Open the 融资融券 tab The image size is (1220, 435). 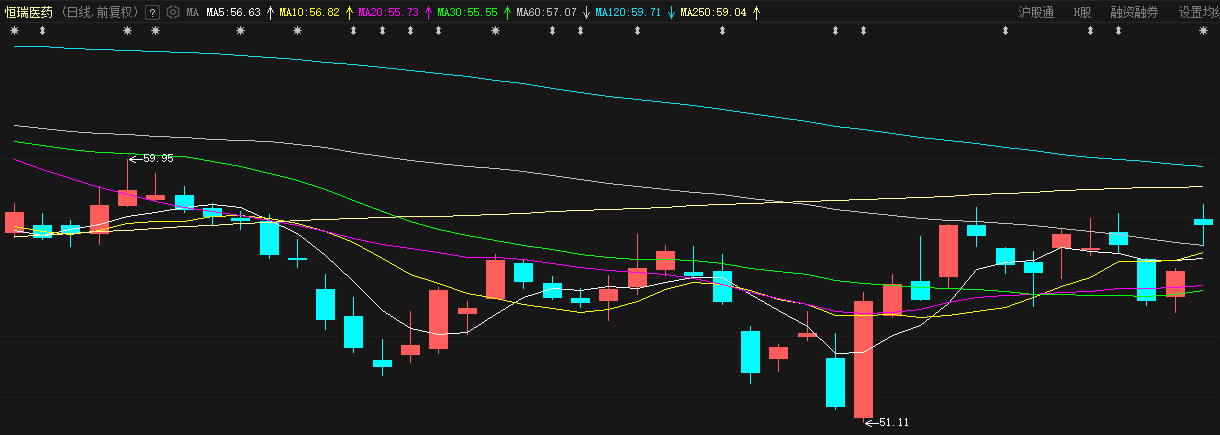tap(1134, 13)
